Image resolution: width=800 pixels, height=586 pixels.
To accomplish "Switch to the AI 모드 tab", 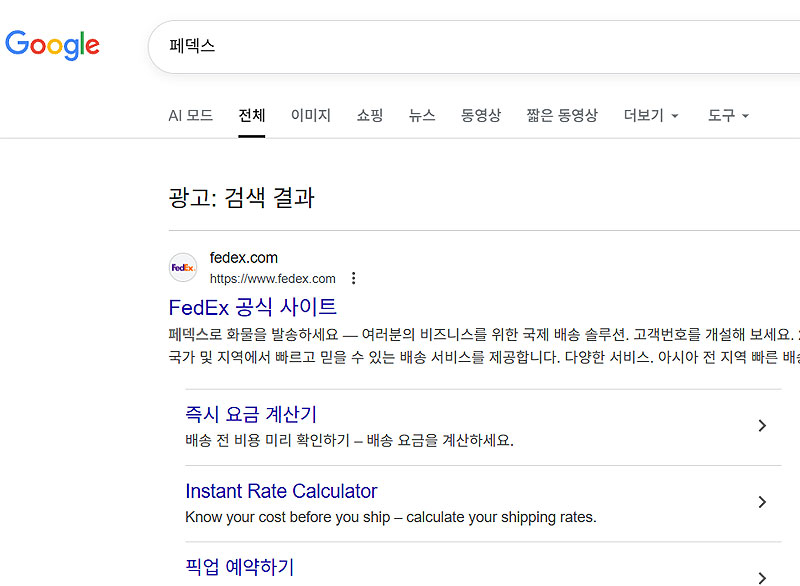I will point(190,115).
